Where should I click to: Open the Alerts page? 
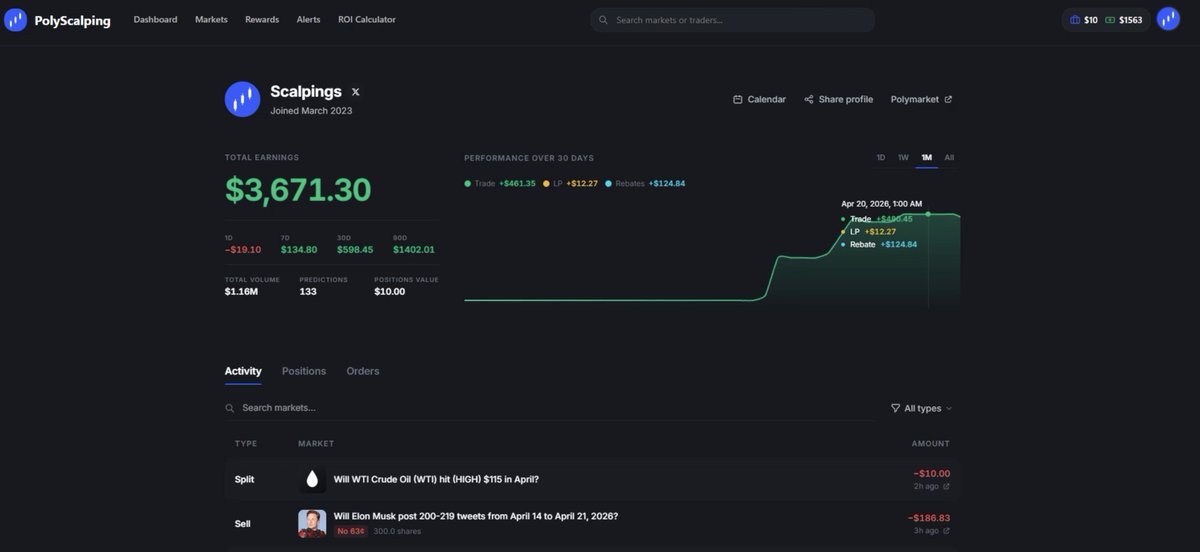tap(308, 20)
